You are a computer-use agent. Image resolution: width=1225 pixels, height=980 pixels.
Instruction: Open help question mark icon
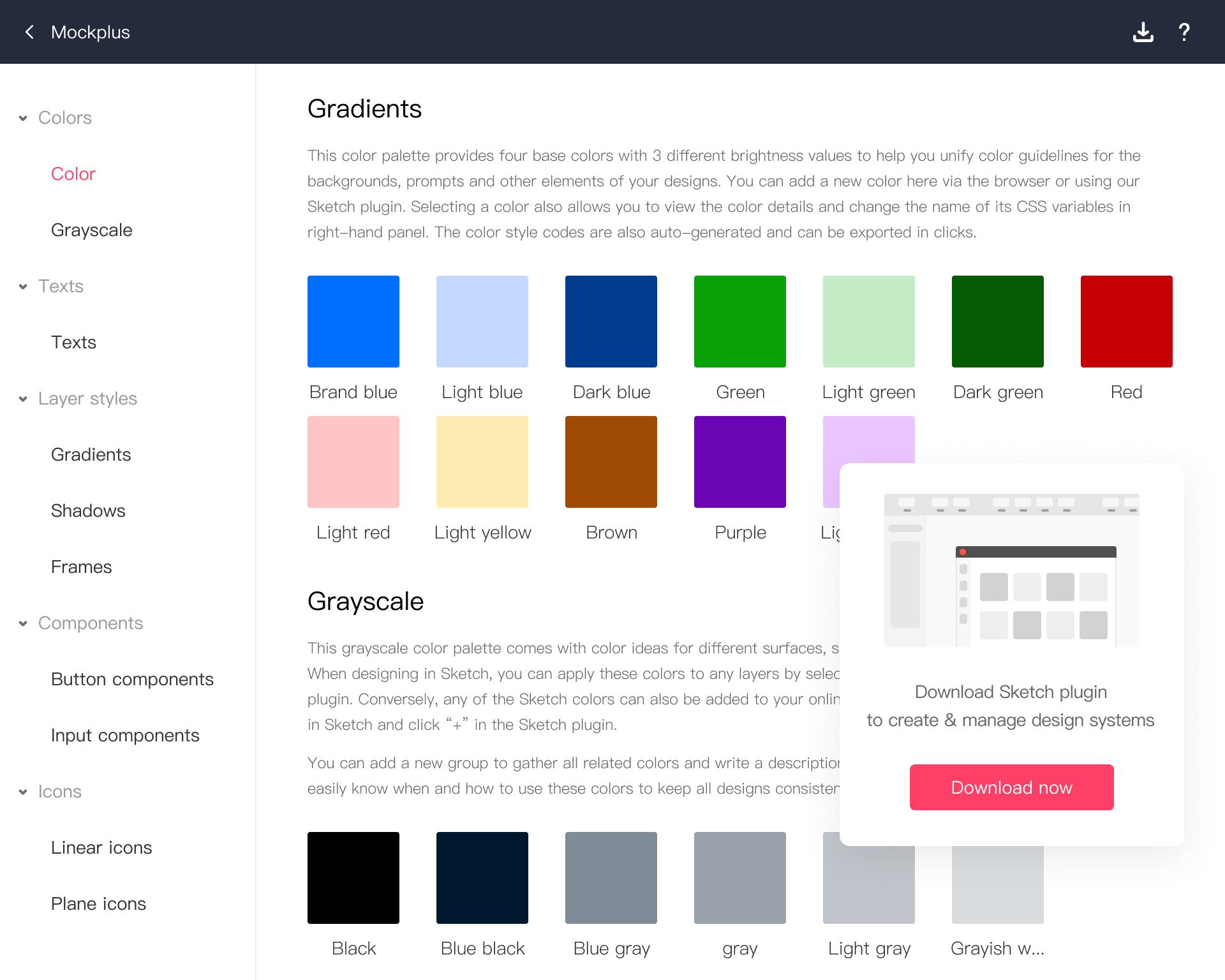[x=1184, y=32]
